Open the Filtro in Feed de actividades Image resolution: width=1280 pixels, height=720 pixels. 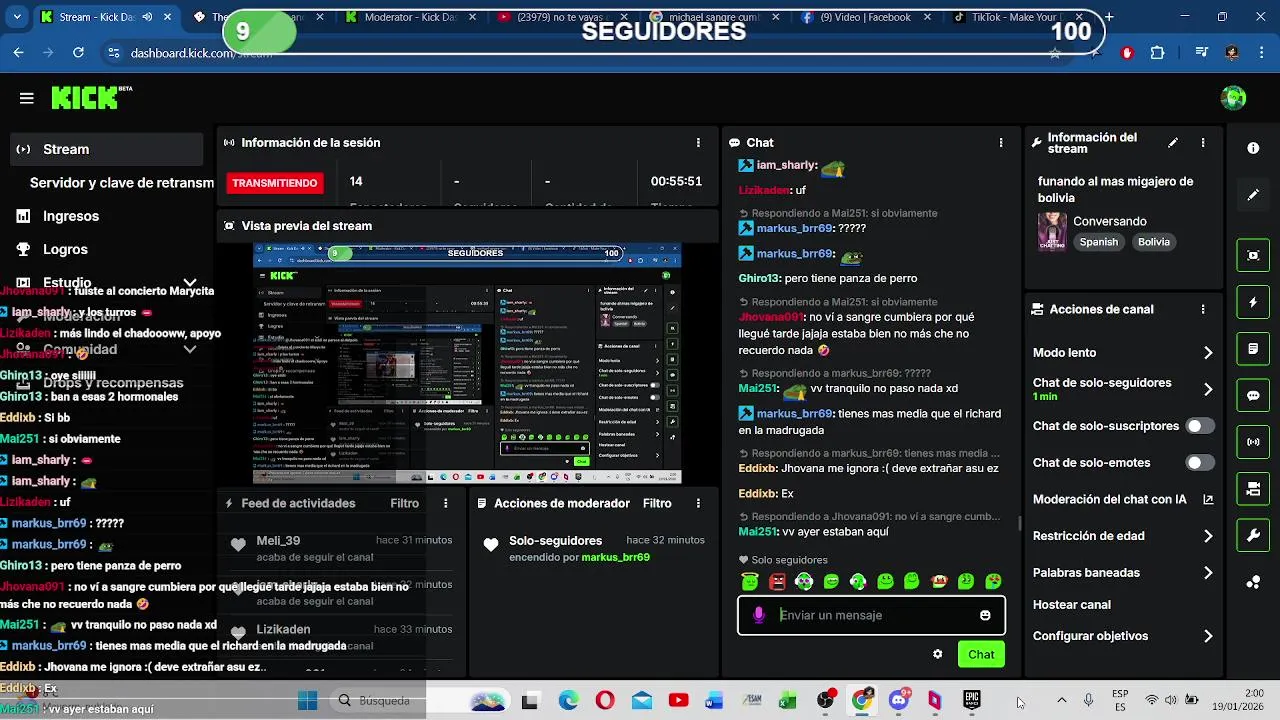pos(405,504)
